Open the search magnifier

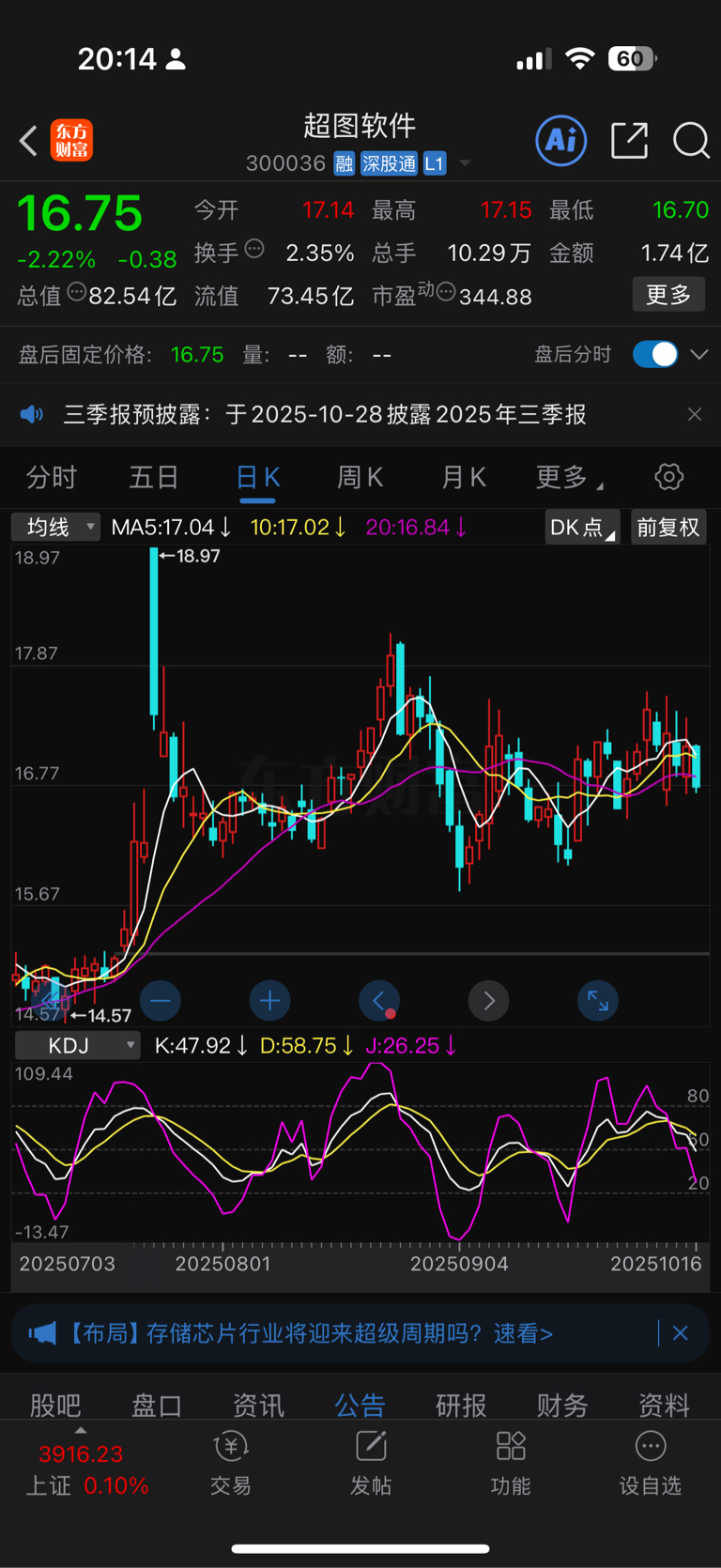[x=691, y=141]
